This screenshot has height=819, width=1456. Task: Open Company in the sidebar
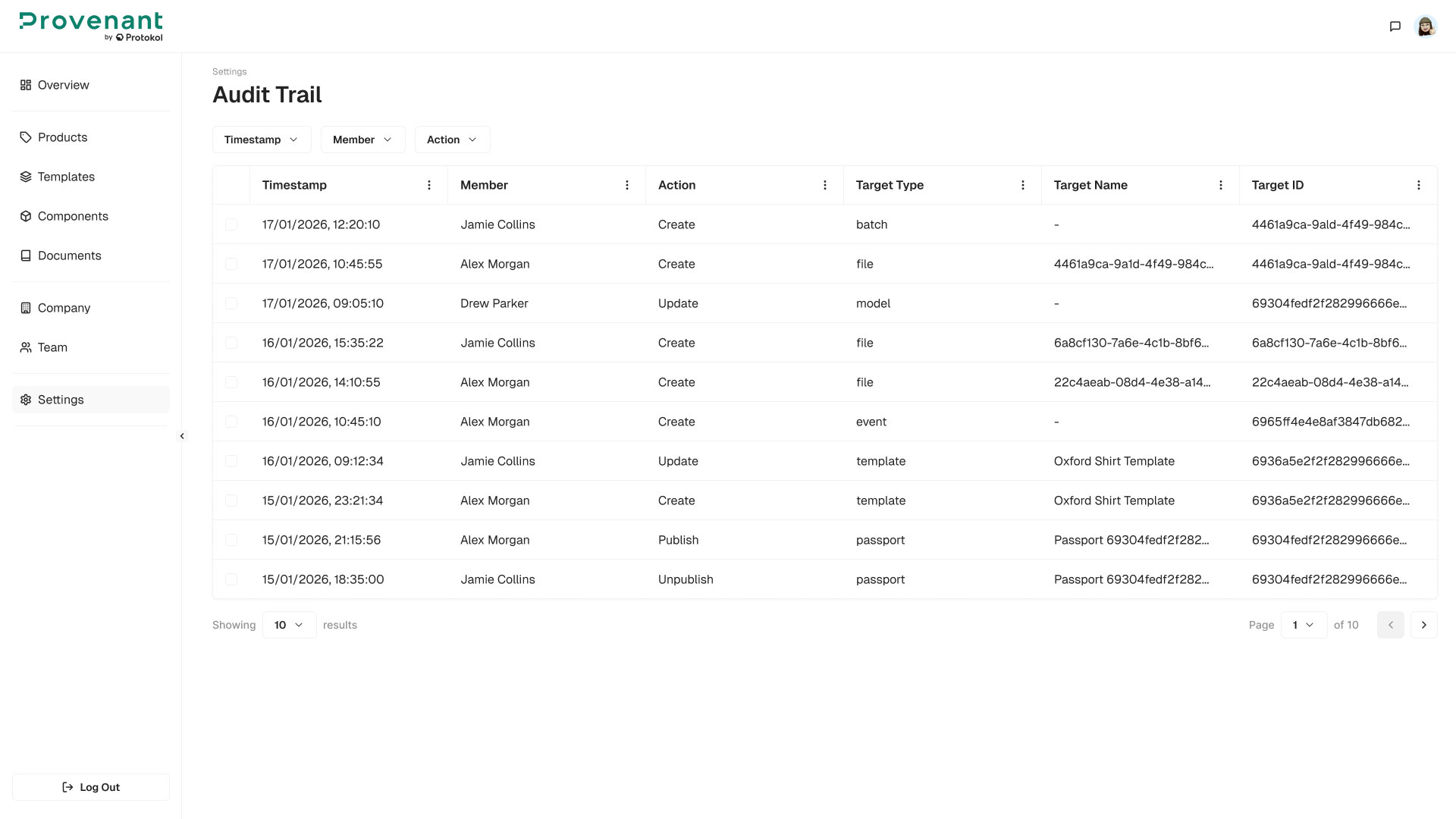click(91, 308)
